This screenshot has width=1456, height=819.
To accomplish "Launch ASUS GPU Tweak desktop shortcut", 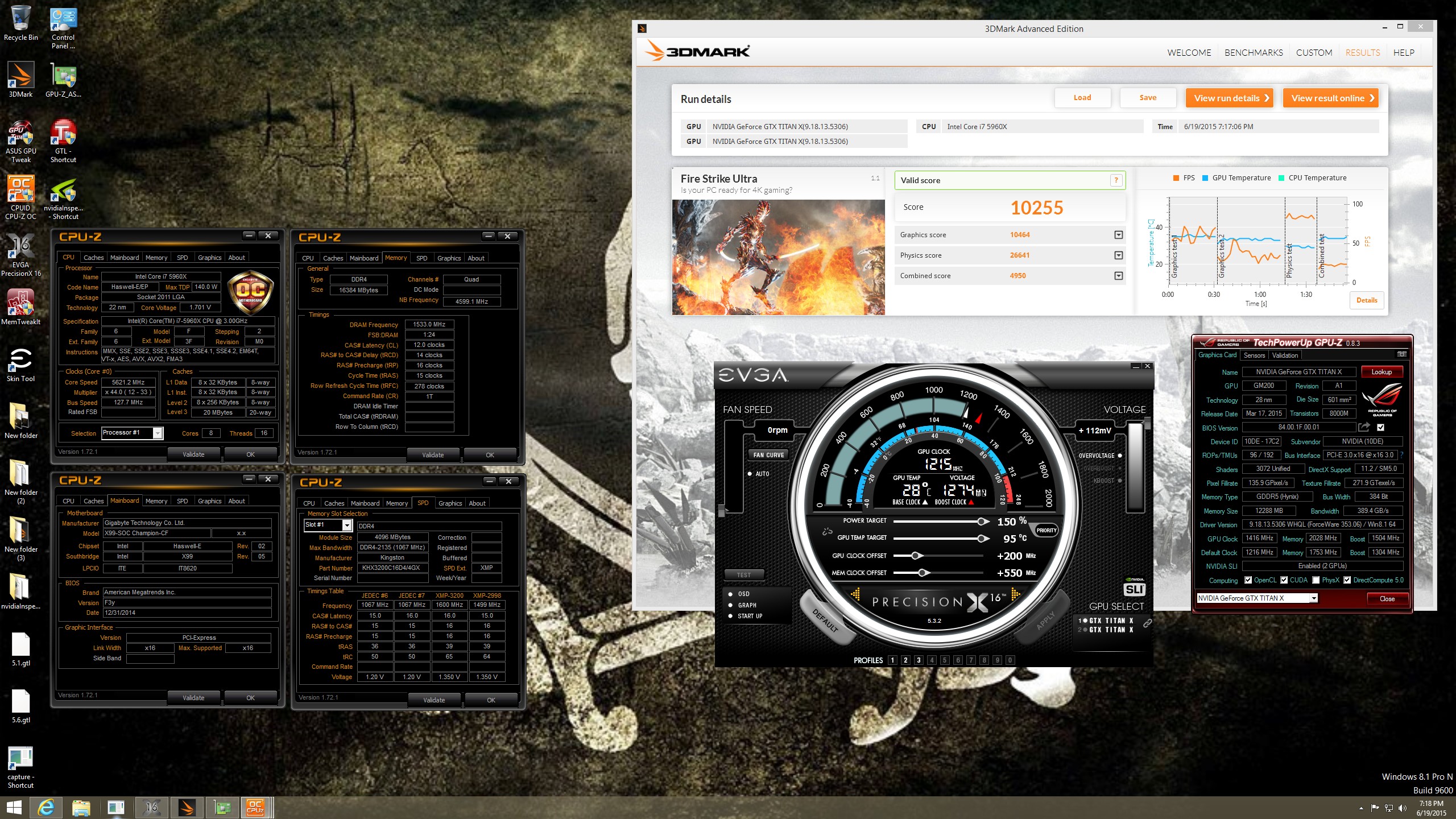I will point(21,141).
